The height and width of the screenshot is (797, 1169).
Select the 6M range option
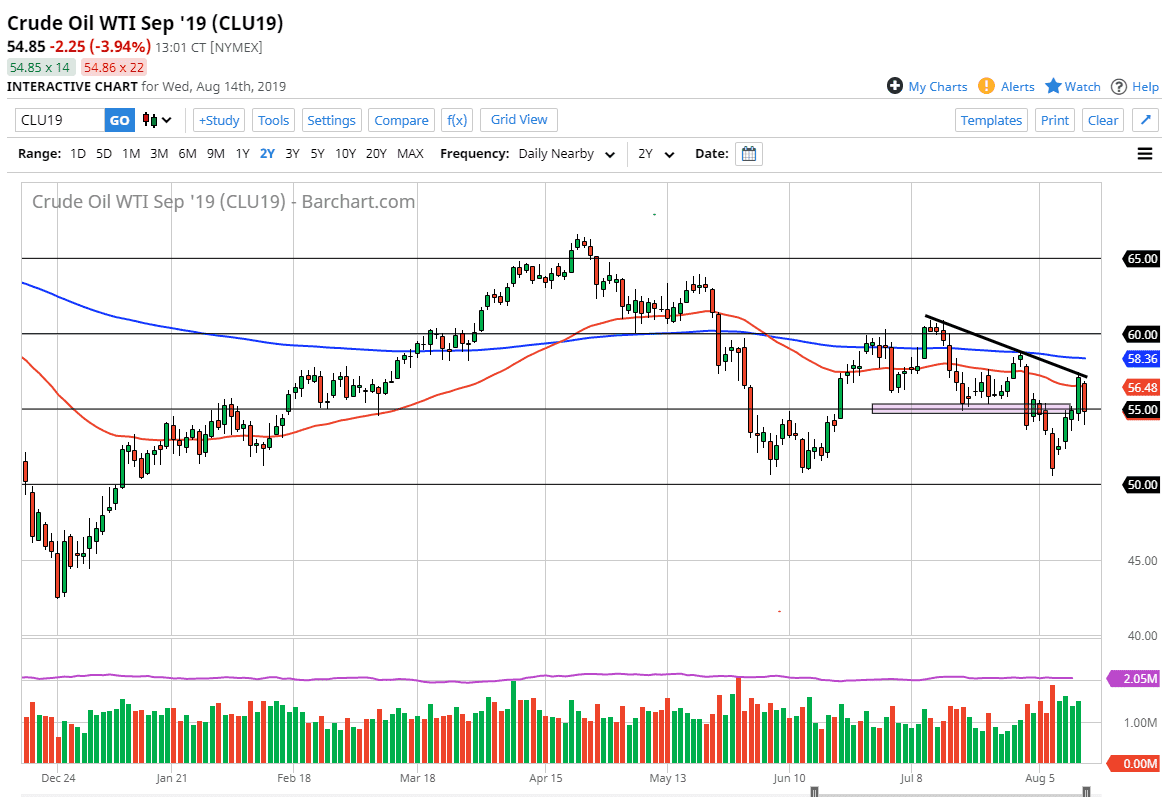186,153
